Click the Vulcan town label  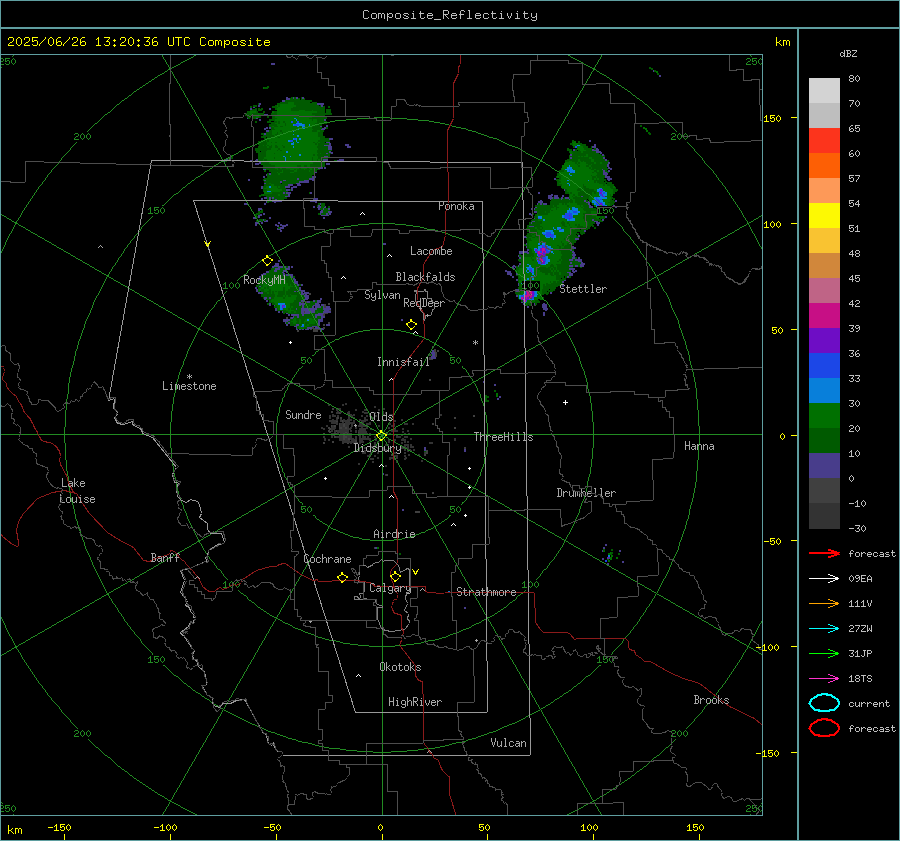pos(508,743)
